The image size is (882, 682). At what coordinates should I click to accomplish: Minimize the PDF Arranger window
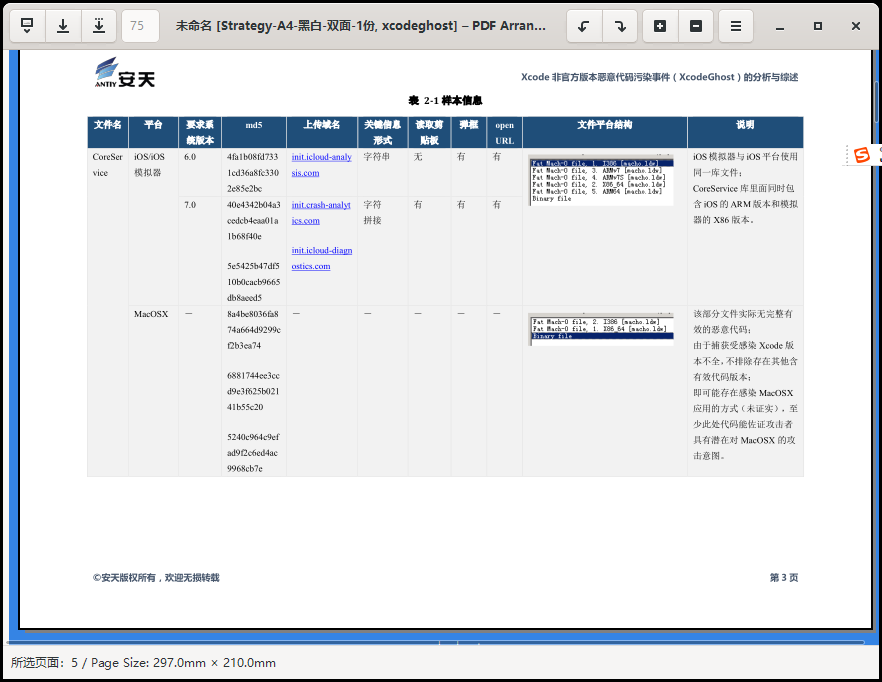point(780,26)
